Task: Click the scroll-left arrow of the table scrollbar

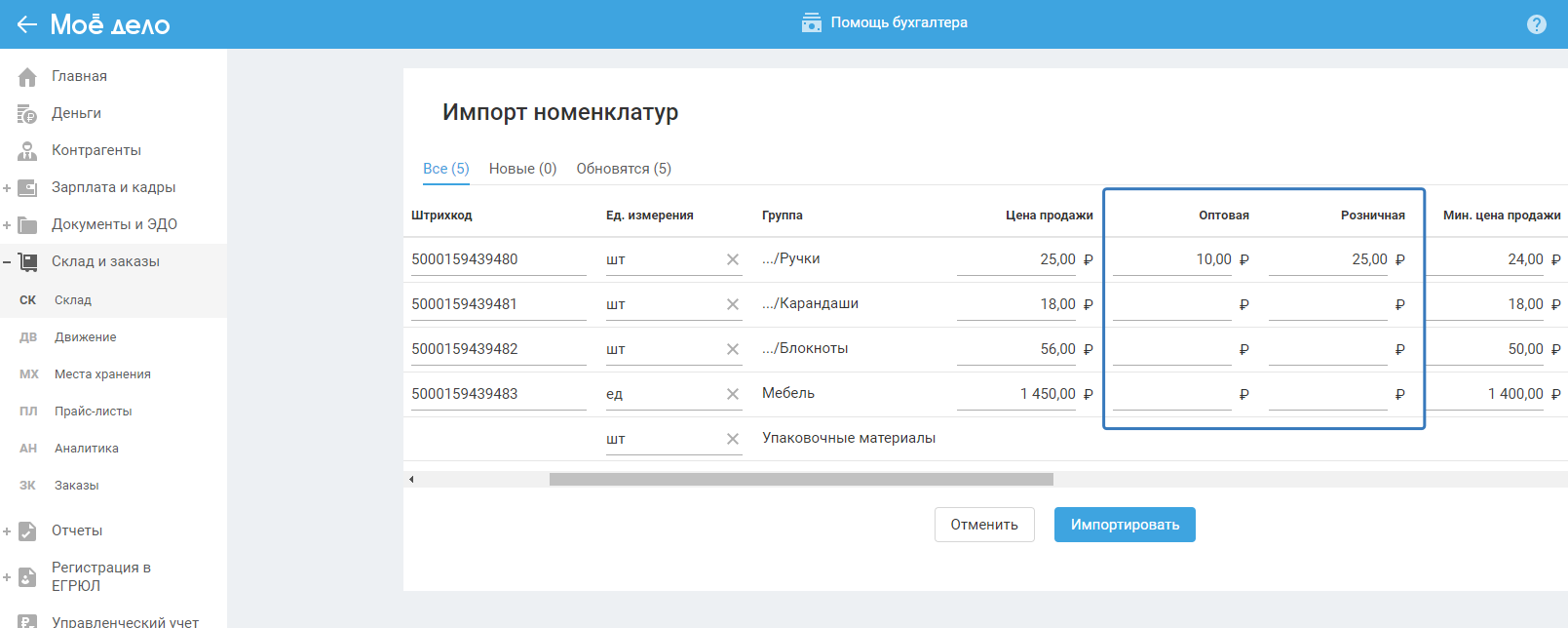Action: point(411,479)
